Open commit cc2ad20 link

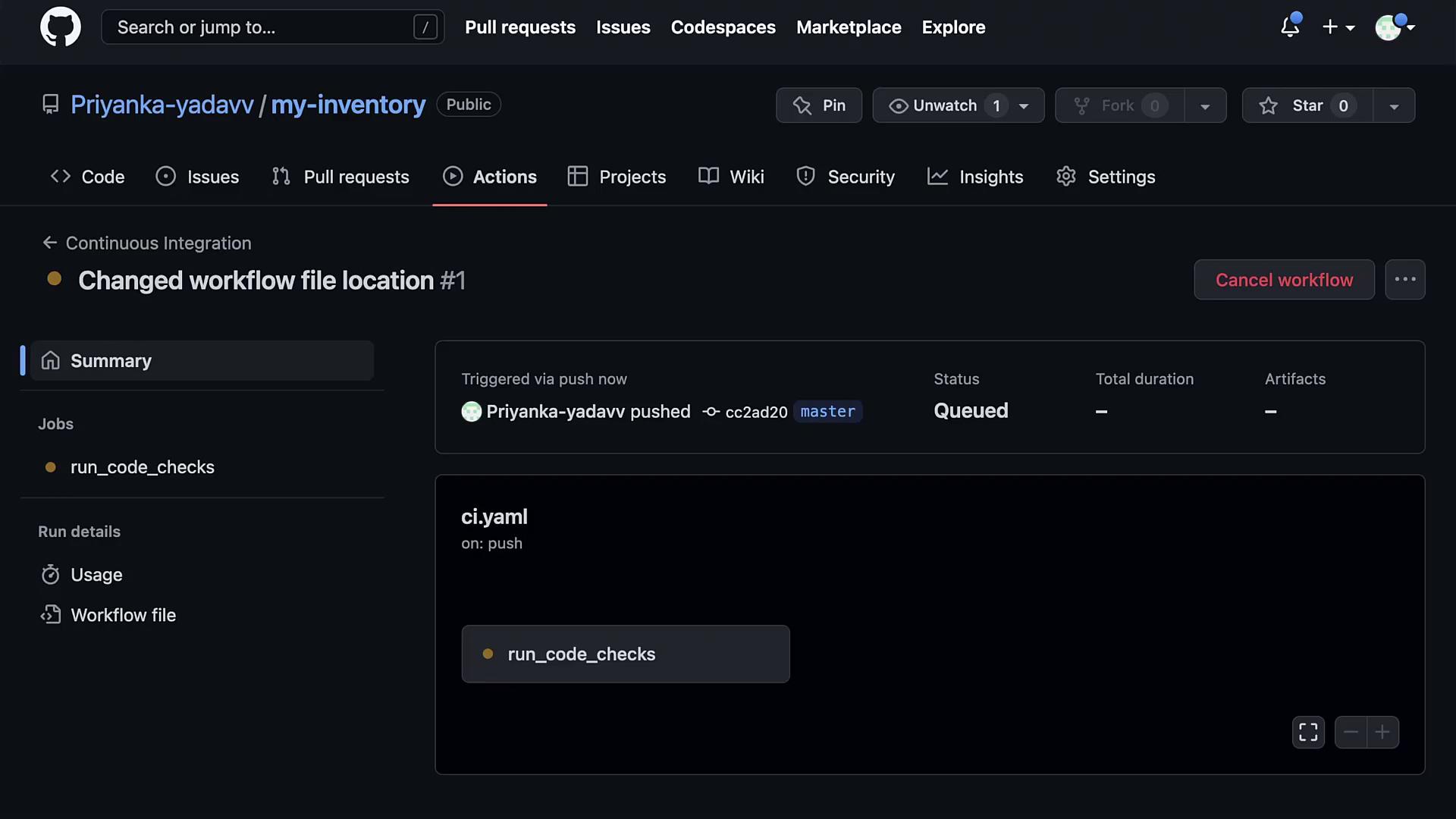click(755, 412)
